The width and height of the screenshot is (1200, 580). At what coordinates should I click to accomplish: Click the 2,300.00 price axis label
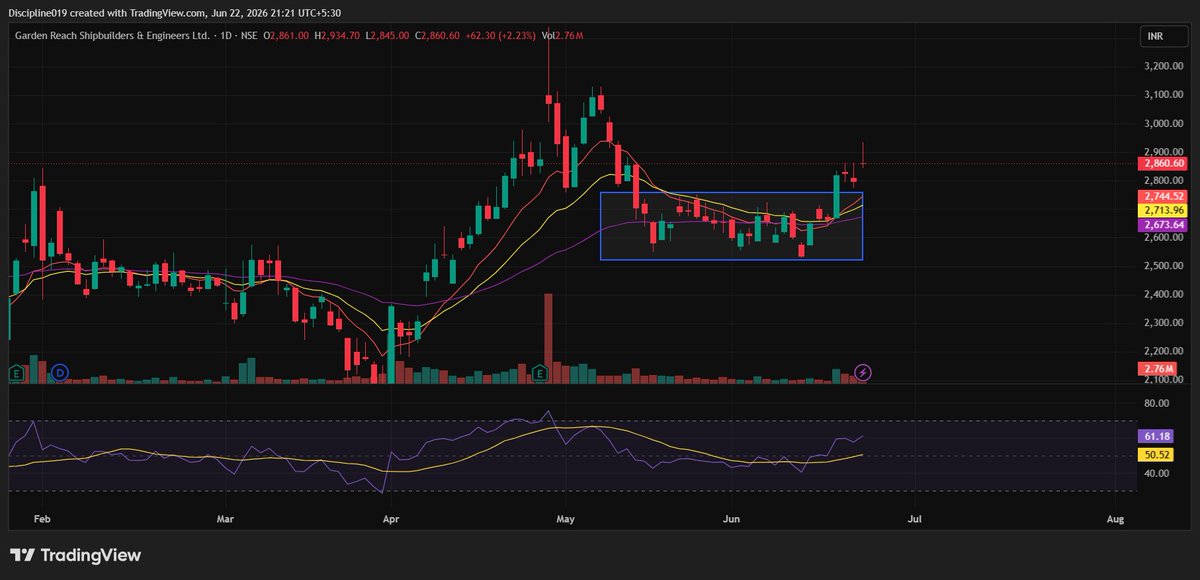click(x=1166, y=323)
